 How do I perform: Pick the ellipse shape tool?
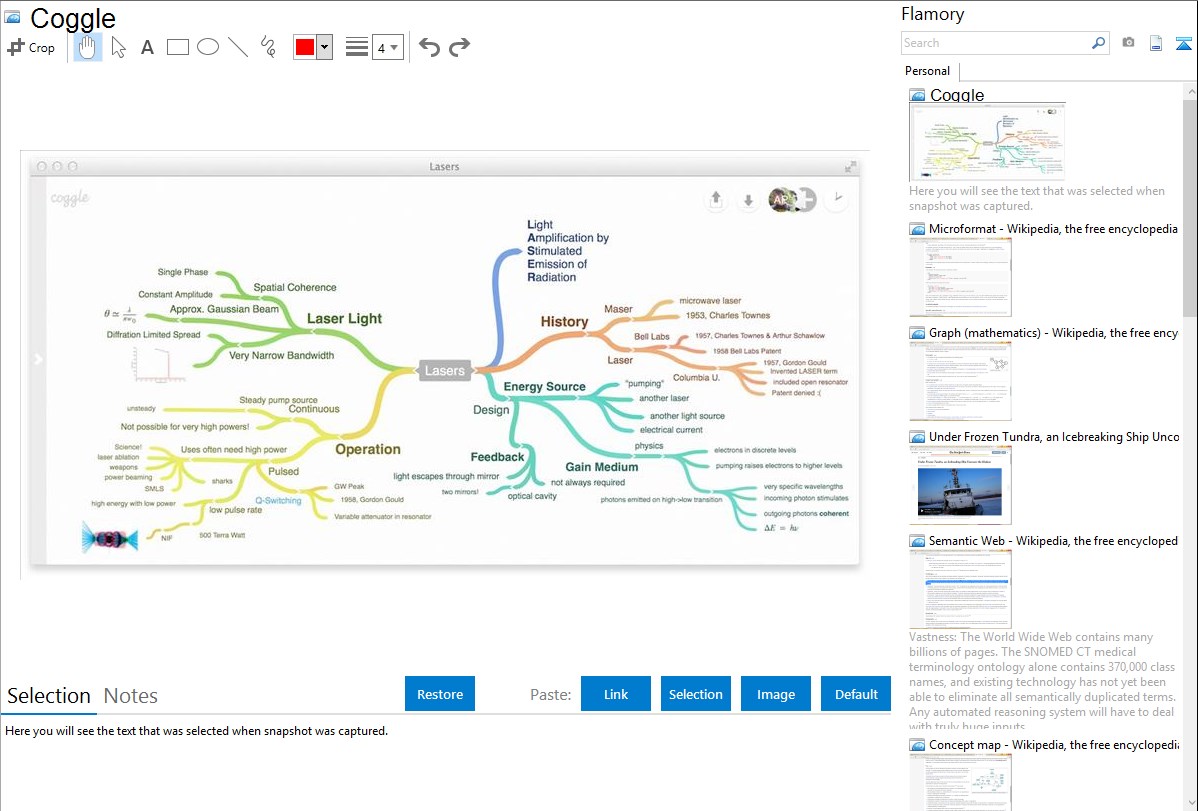208,47
